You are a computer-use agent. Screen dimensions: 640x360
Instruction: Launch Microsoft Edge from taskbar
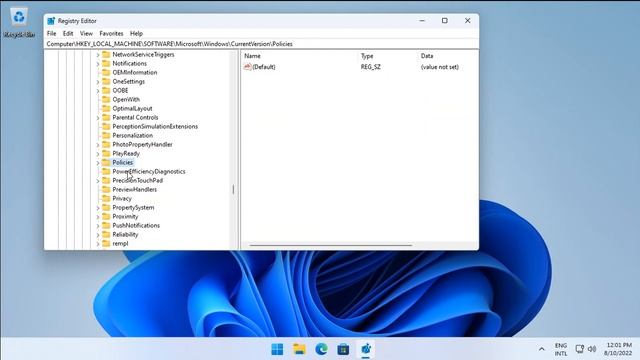tap(321, 349)
